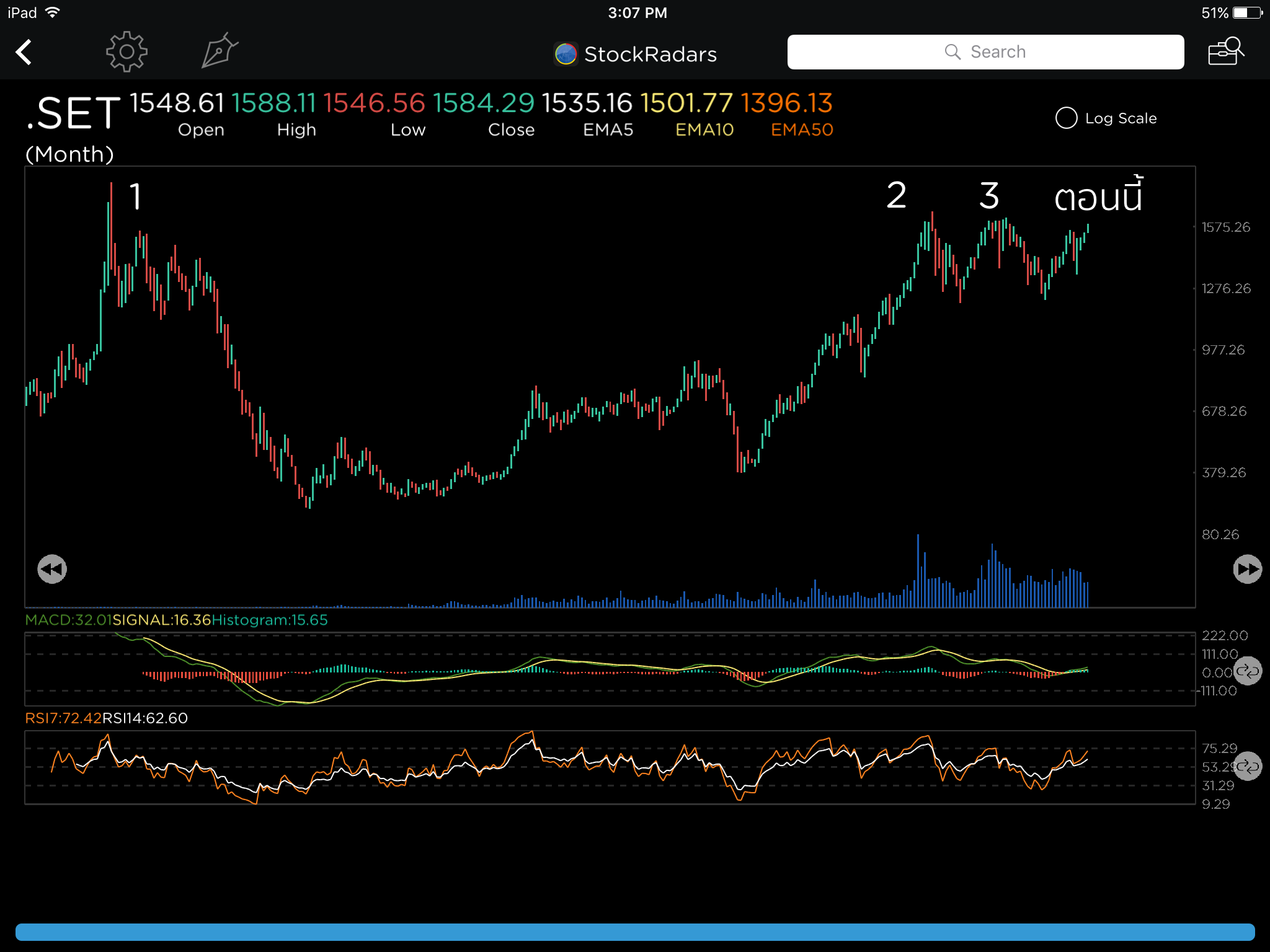Open the briefcase search icon
Screen dimensions: 1270x952
pyautogui.click(x=1226, y=51)
